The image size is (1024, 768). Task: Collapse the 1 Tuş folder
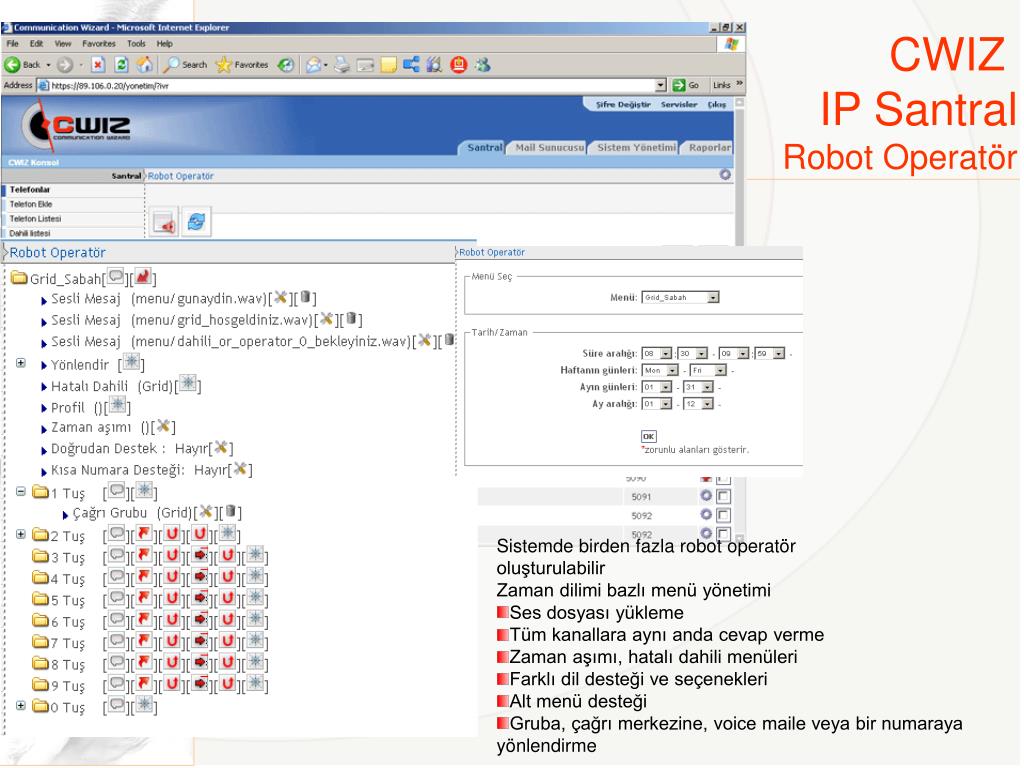click(21, 491)
